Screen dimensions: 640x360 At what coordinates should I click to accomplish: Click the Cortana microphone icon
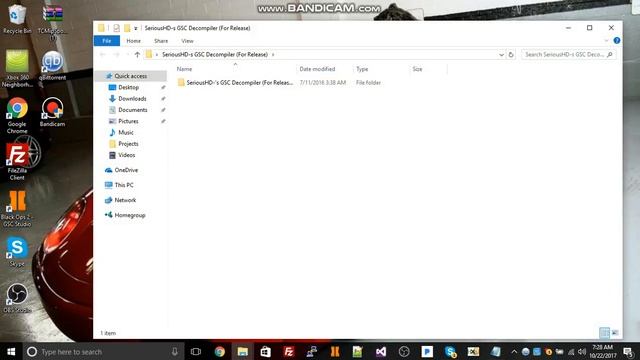(x=174, y=351)
